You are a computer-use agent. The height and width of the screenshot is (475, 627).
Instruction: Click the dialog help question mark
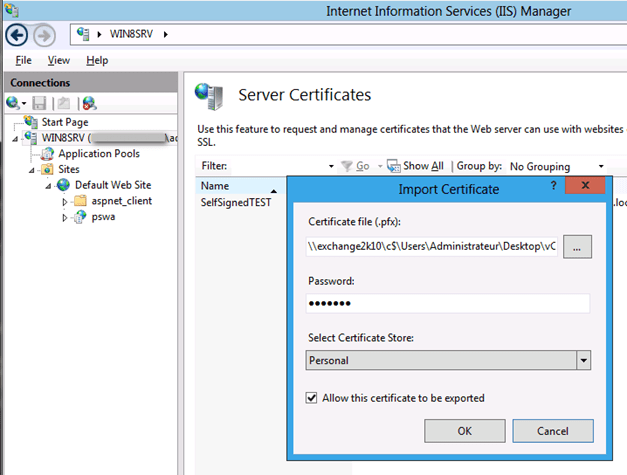[x=553, y=187]
